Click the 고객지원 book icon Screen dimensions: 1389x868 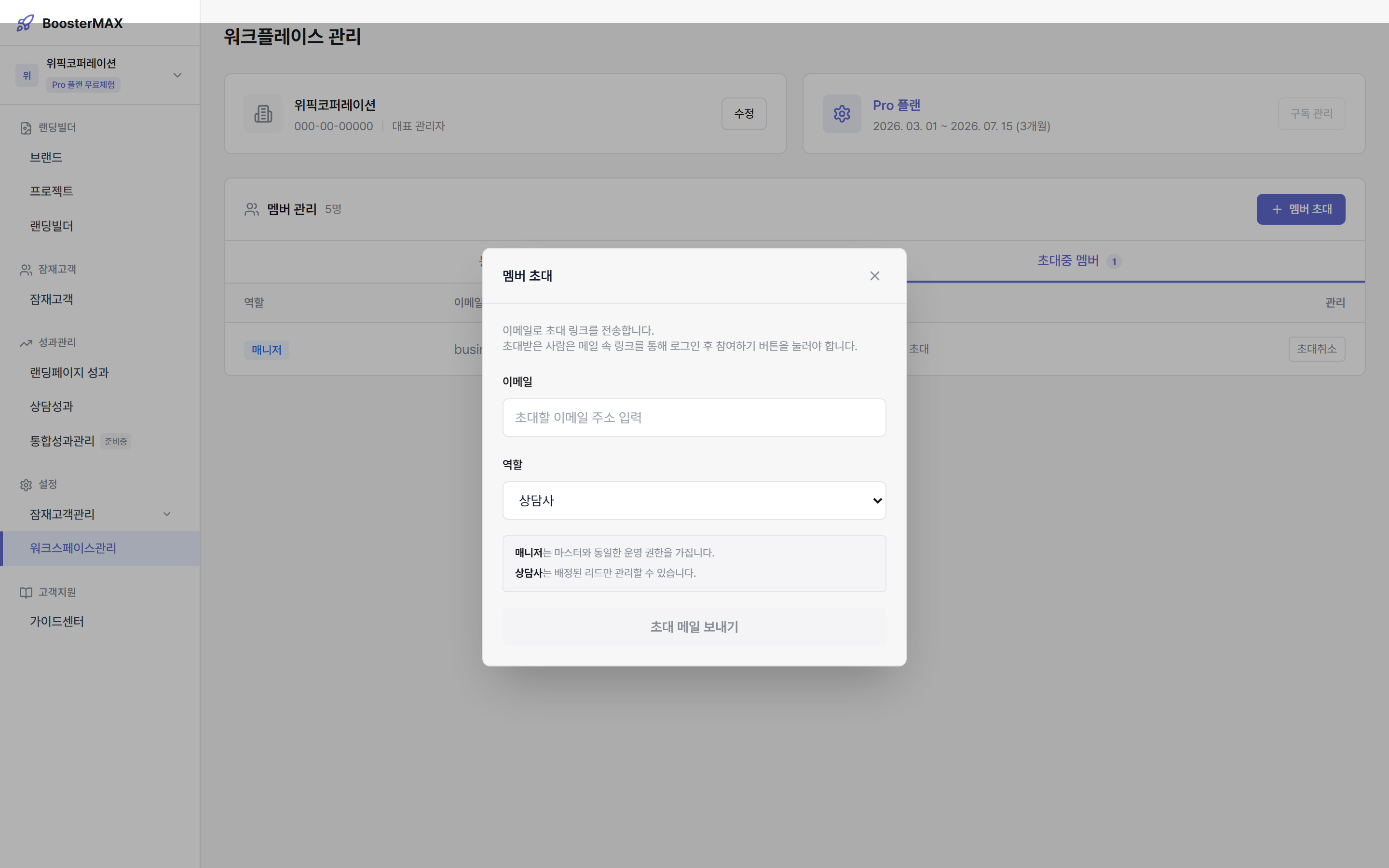(x=26, y=593)
